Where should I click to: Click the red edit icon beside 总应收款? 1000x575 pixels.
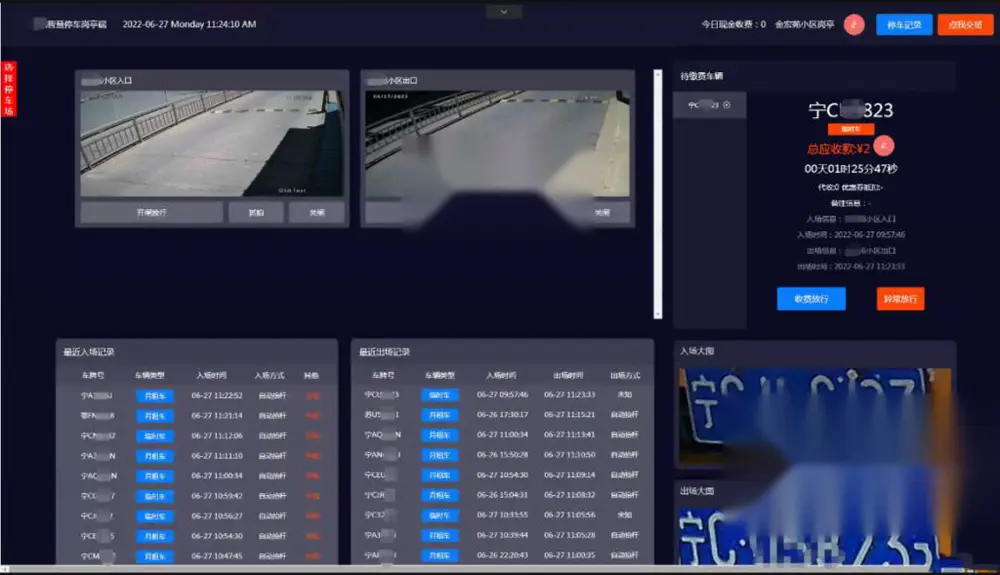pyautogui.click(x=883, y=146)
